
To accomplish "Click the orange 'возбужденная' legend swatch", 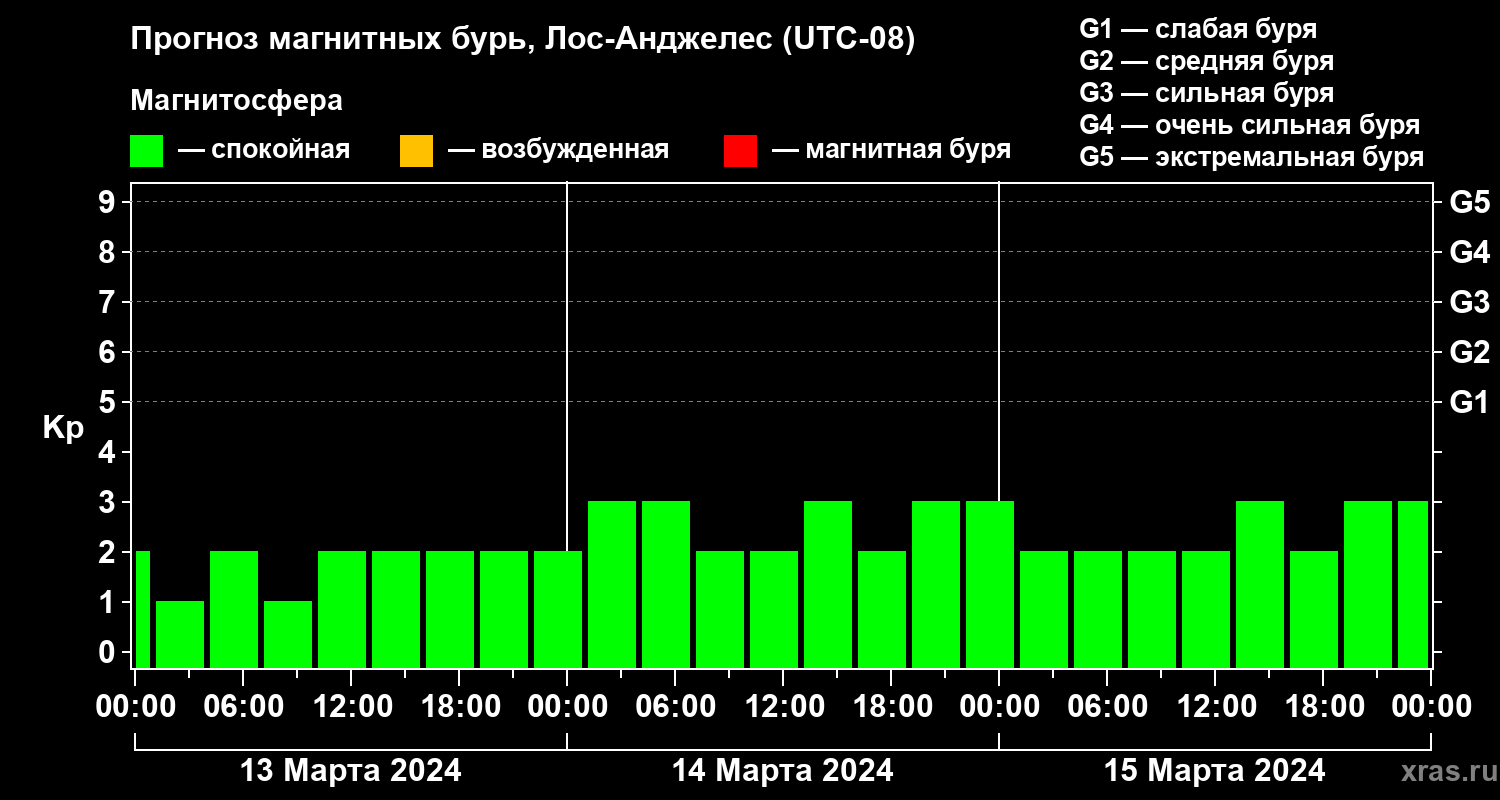I will point(416,151).
